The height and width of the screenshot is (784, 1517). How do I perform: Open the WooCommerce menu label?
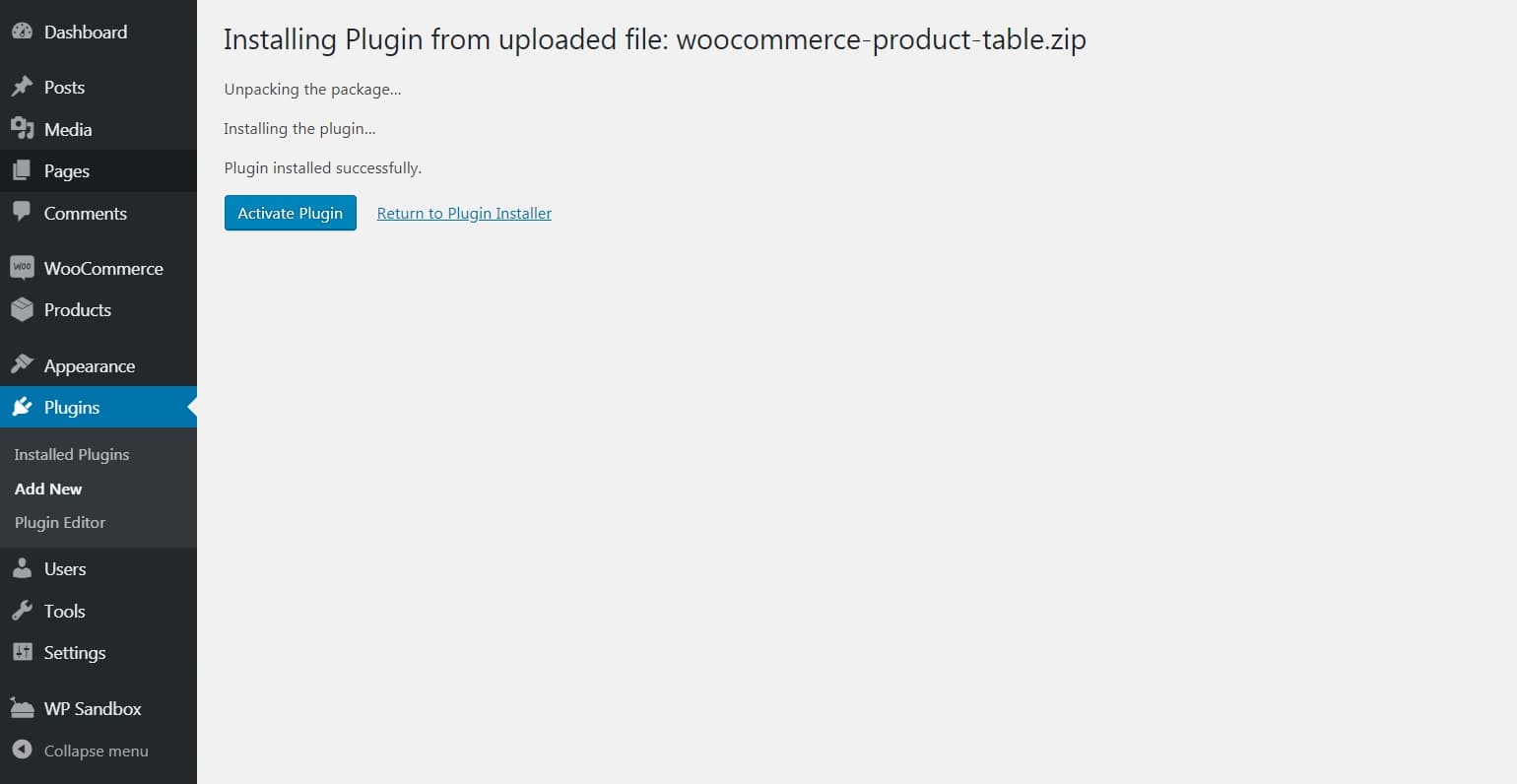point(103,268)
